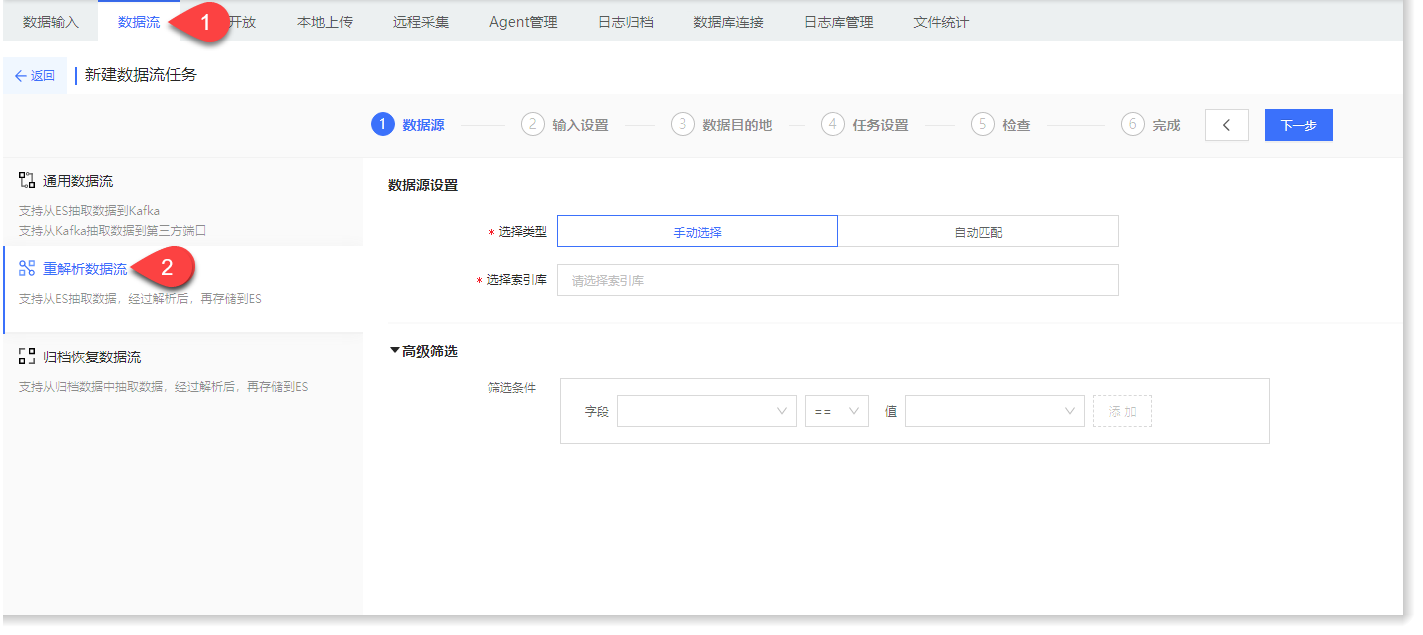The image size is (1423, 635).
Task: Click the dashed 添加 button
Action: (x=1123, y=411)
